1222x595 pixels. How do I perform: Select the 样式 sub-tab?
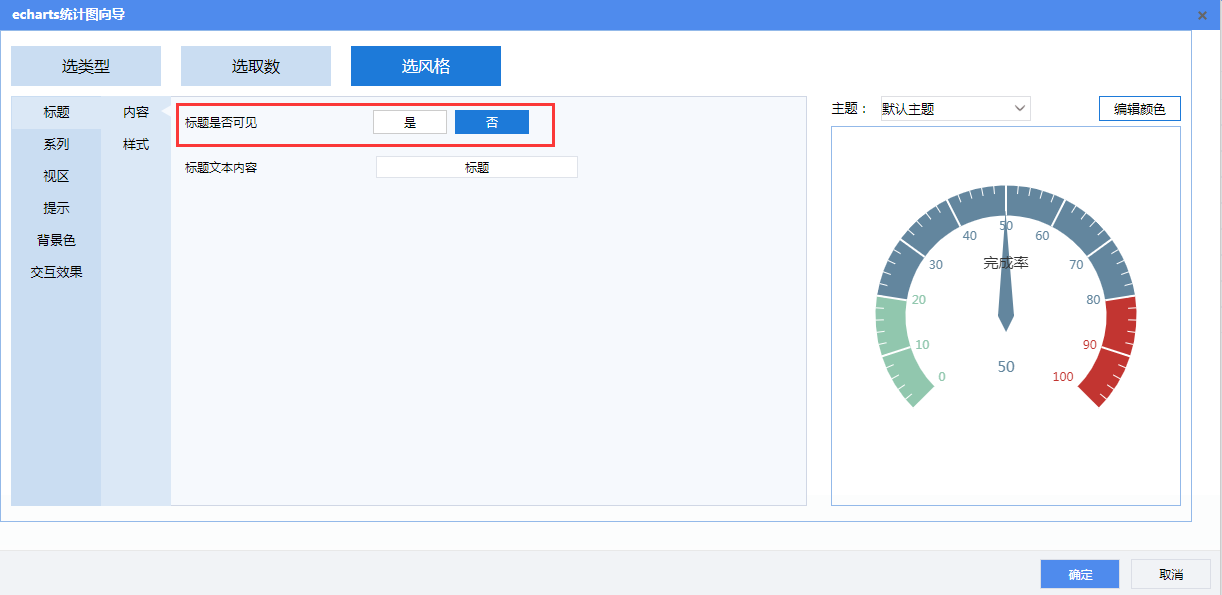pyautogui.click(x=136, y=144)
